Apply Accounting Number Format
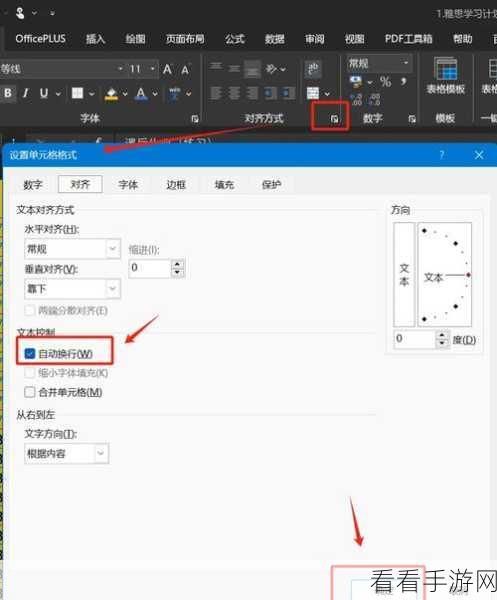Image resolution: width=497 pixels, height=600 pixels. pos(356,81)
